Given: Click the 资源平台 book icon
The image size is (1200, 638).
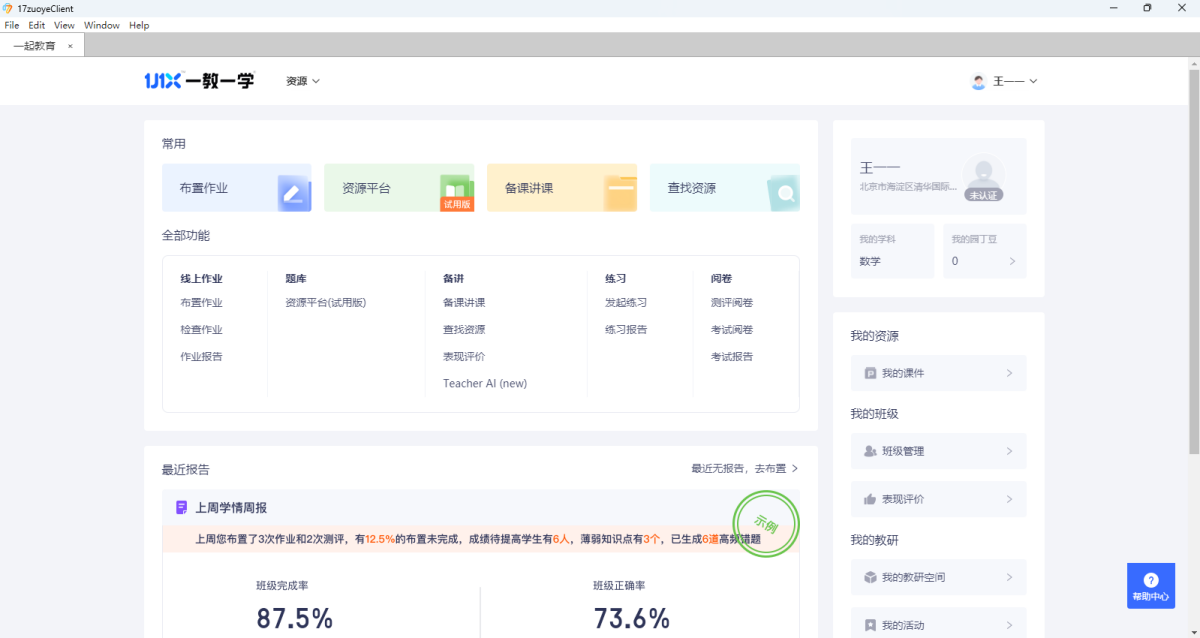Looking at the screenshot, I should pos(456,190).
